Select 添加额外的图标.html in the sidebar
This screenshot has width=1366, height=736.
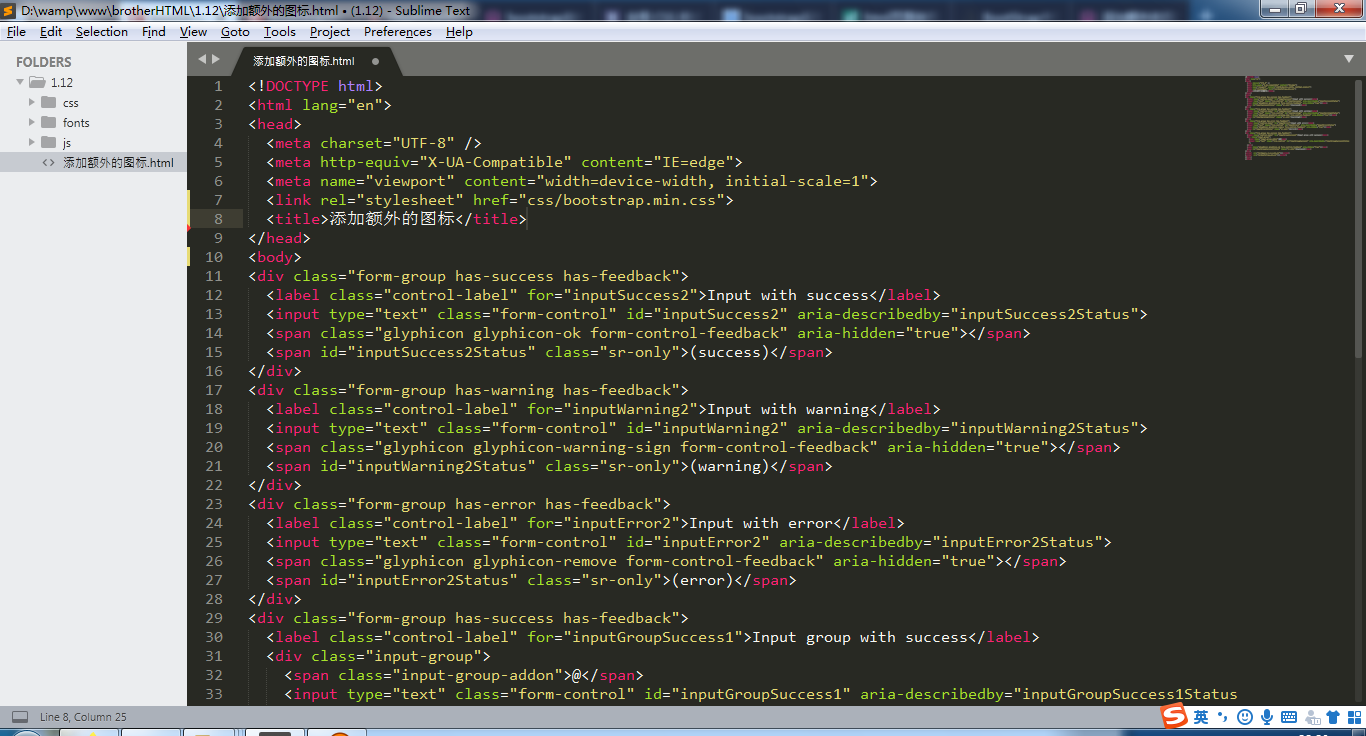pos(93,162)
